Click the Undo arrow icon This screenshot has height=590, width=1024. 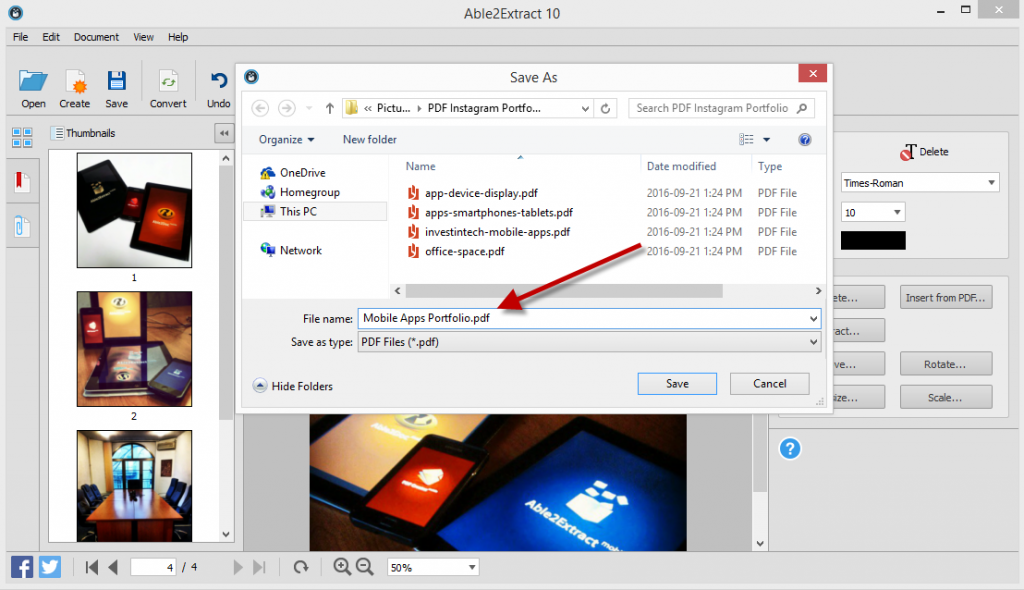tap(219, 80)
